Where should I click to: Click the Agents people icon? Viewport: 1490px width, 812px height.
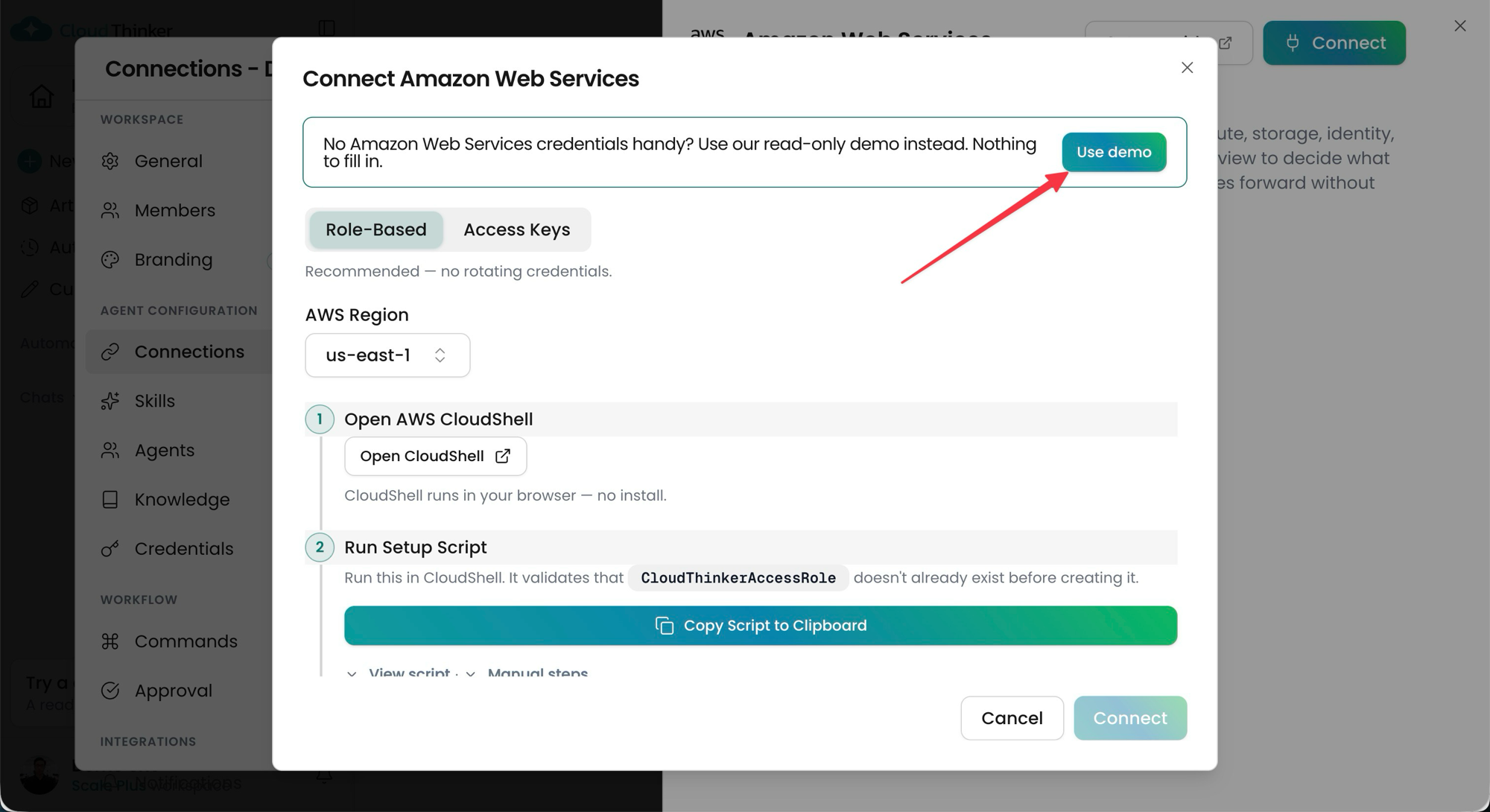coord(110,450)
